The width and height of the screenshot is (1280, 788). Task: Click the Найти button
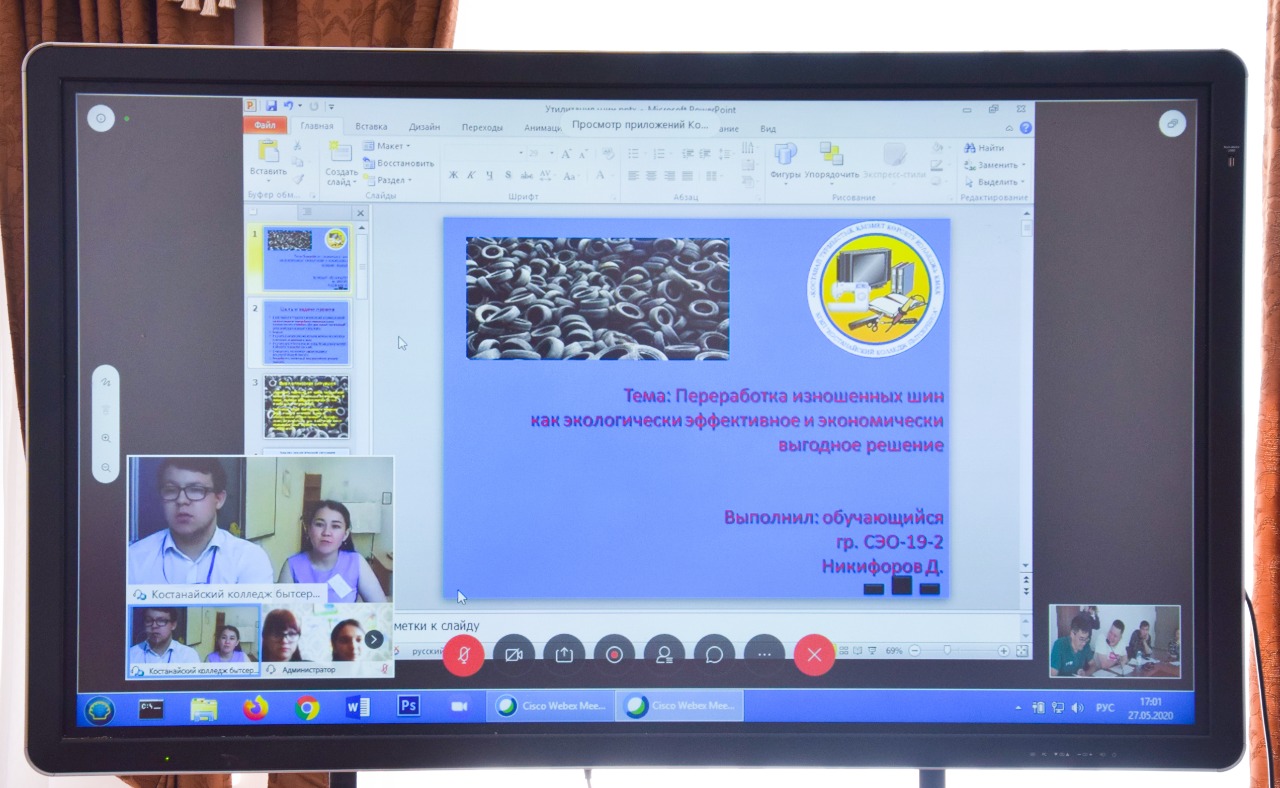pyautogui.click(x=984, y=148)
